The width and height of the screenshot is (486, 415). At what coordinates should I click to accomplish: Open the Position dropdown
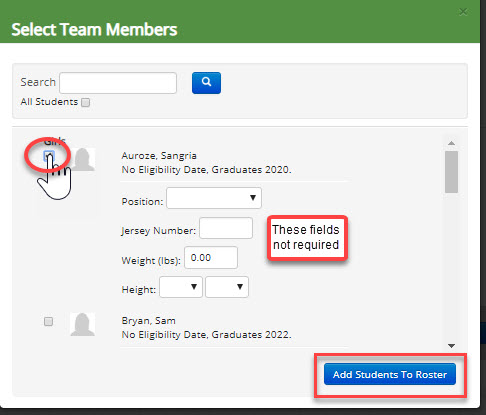pos(214,198)
